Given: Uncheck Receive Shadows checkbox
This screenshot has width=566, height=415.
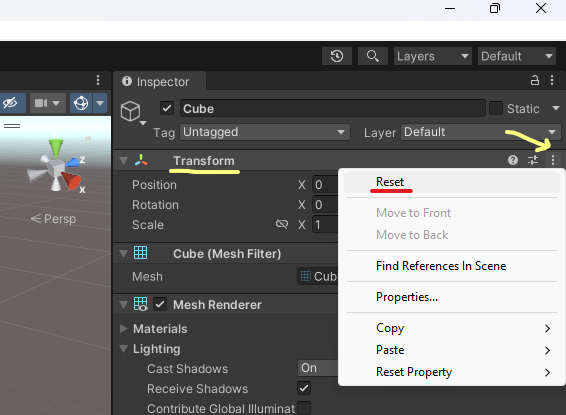Looking at the screenshot, I should [x=304, y=389].
